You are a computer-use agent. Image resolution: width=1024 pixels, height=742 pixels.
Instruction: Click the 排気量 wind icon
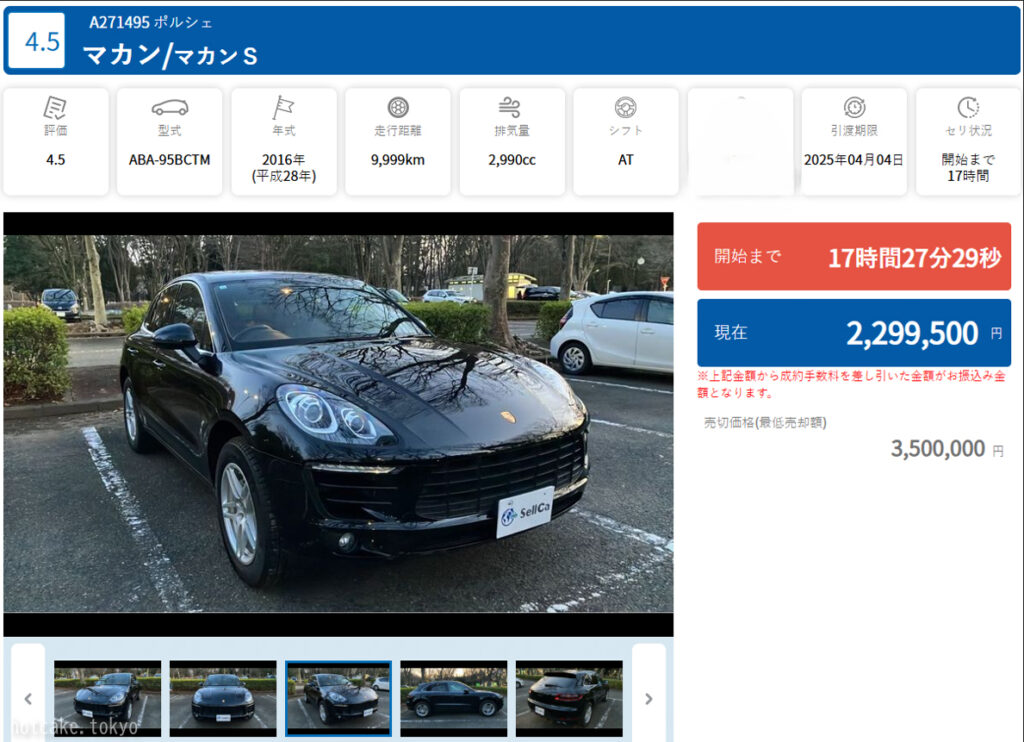(x=511, y=107)
